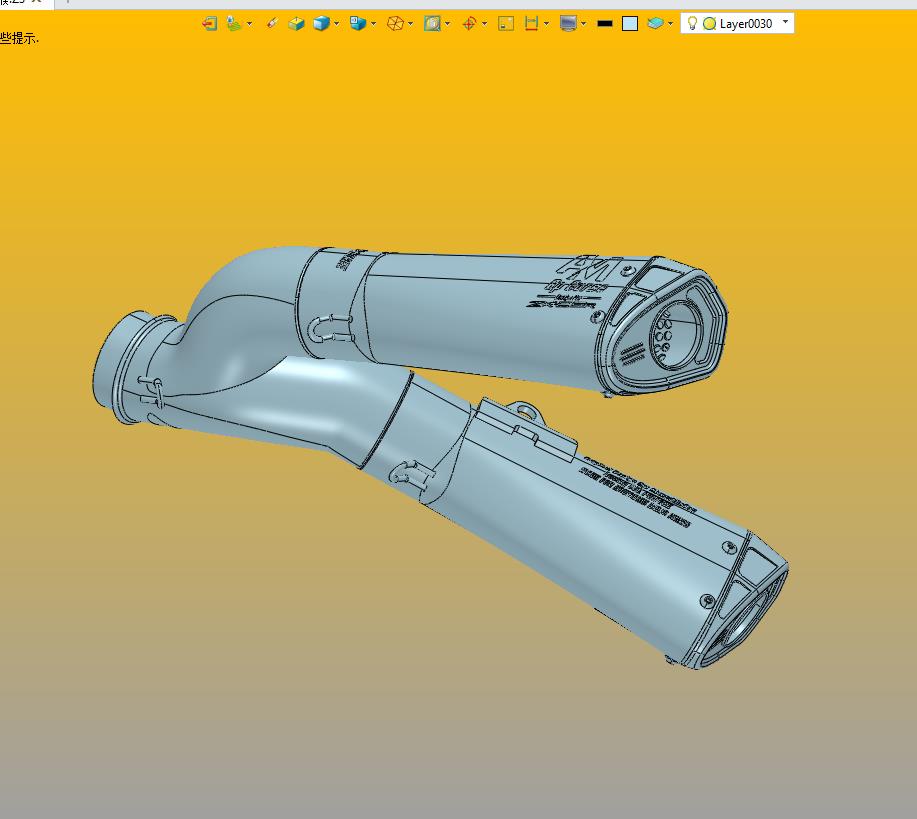Image resolution: width=917 pixels, height=819 pixels.
Task: Expand the inquire icon dropdown arrow
Action: tap(448, 24)
